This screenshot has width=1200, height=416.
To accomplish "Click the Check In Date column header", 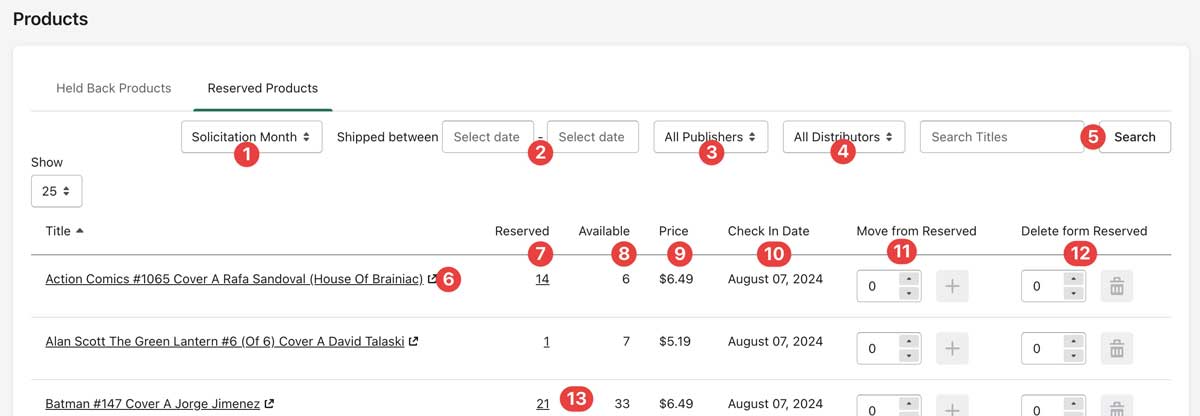I will click(x=769, y=231).
